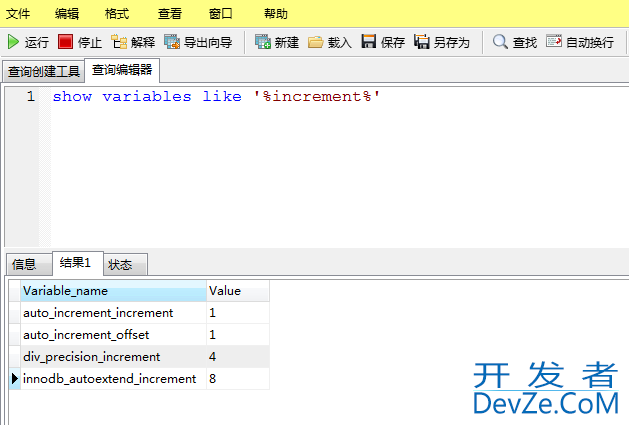Create new query with 新建 icon

pyautogui.click(x=263, y=42)
